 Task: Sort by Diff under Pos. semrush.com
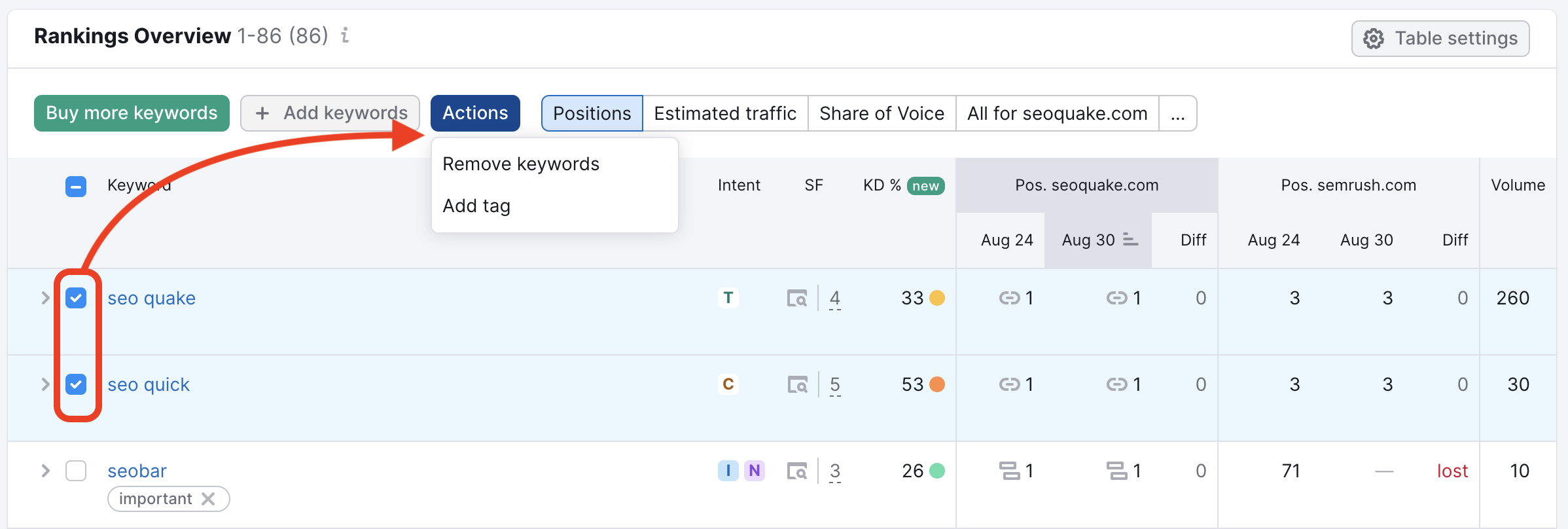coord(1455,240)
